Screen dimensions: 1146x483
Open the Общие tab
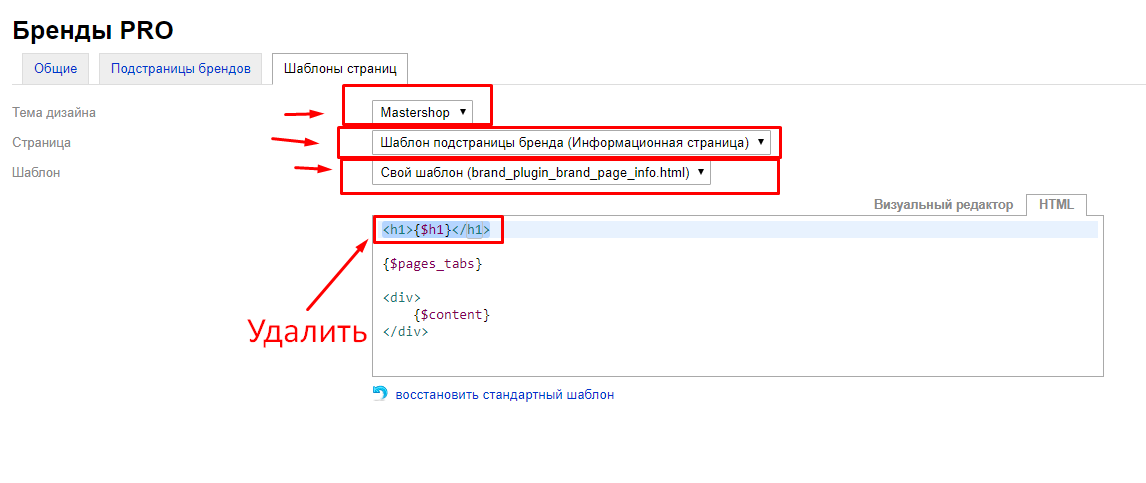(x=55, y=69)
